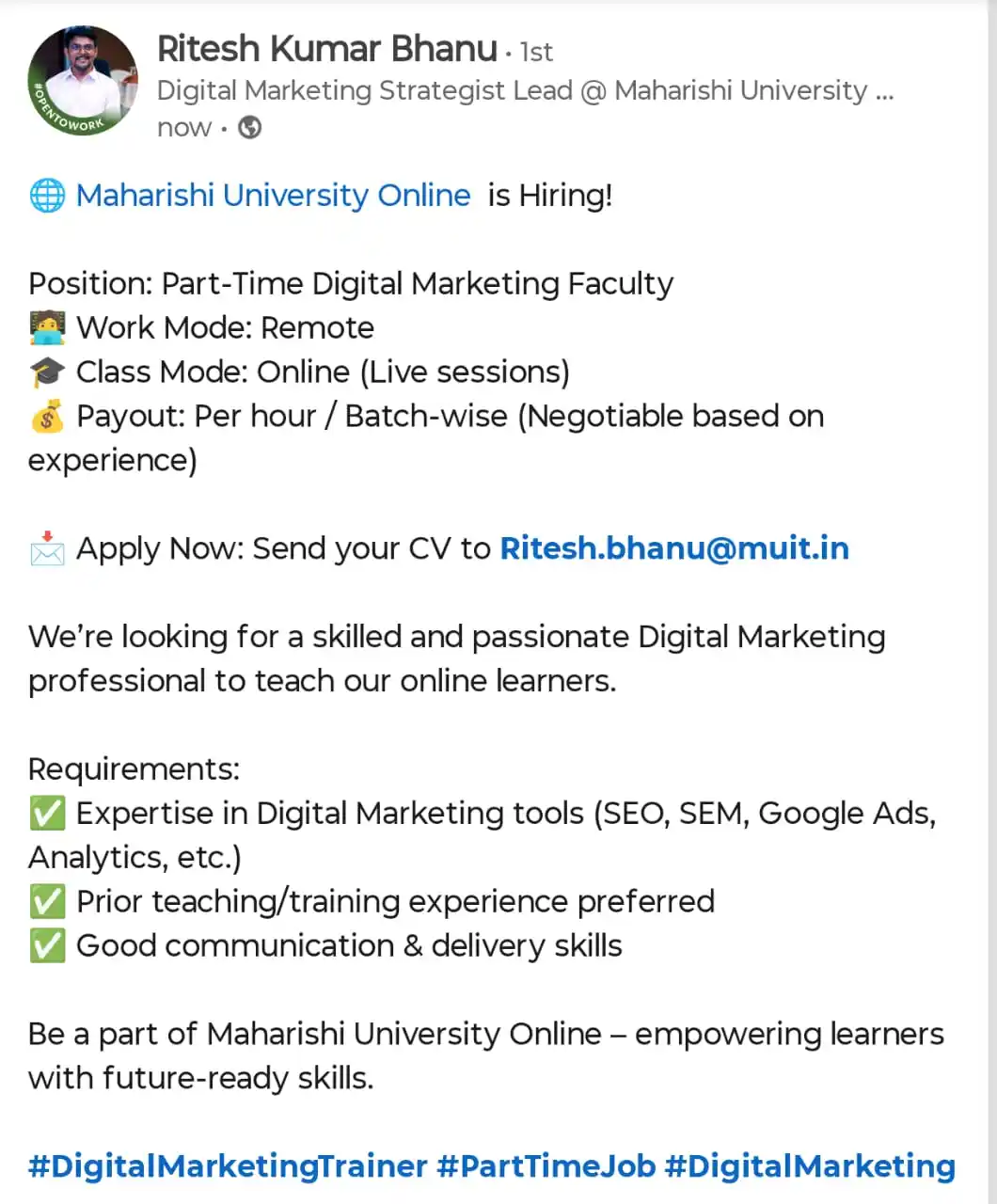
Task: Click the green check beside Good communication
Action: tap(47, 946)
